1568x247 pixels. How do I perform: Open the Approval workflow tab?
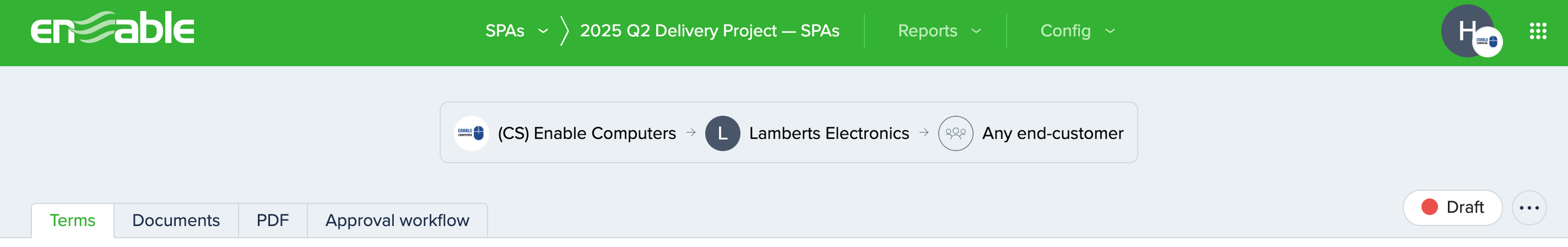[x=398, y=221]
